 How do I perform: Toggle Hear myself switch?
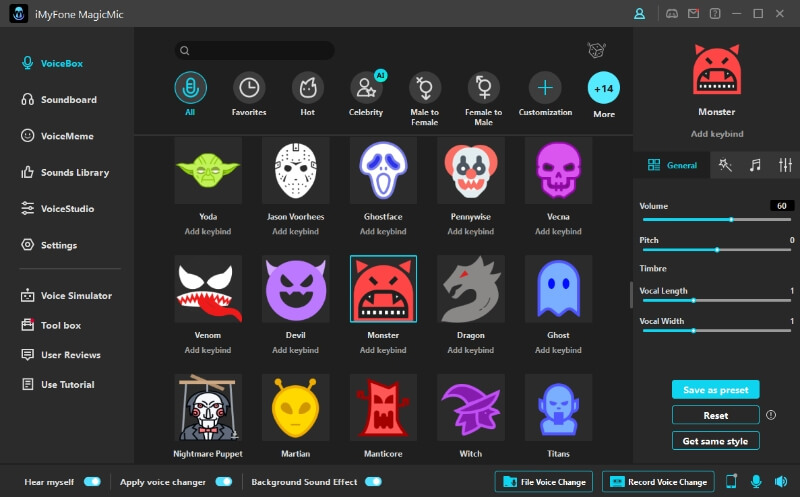92,482
